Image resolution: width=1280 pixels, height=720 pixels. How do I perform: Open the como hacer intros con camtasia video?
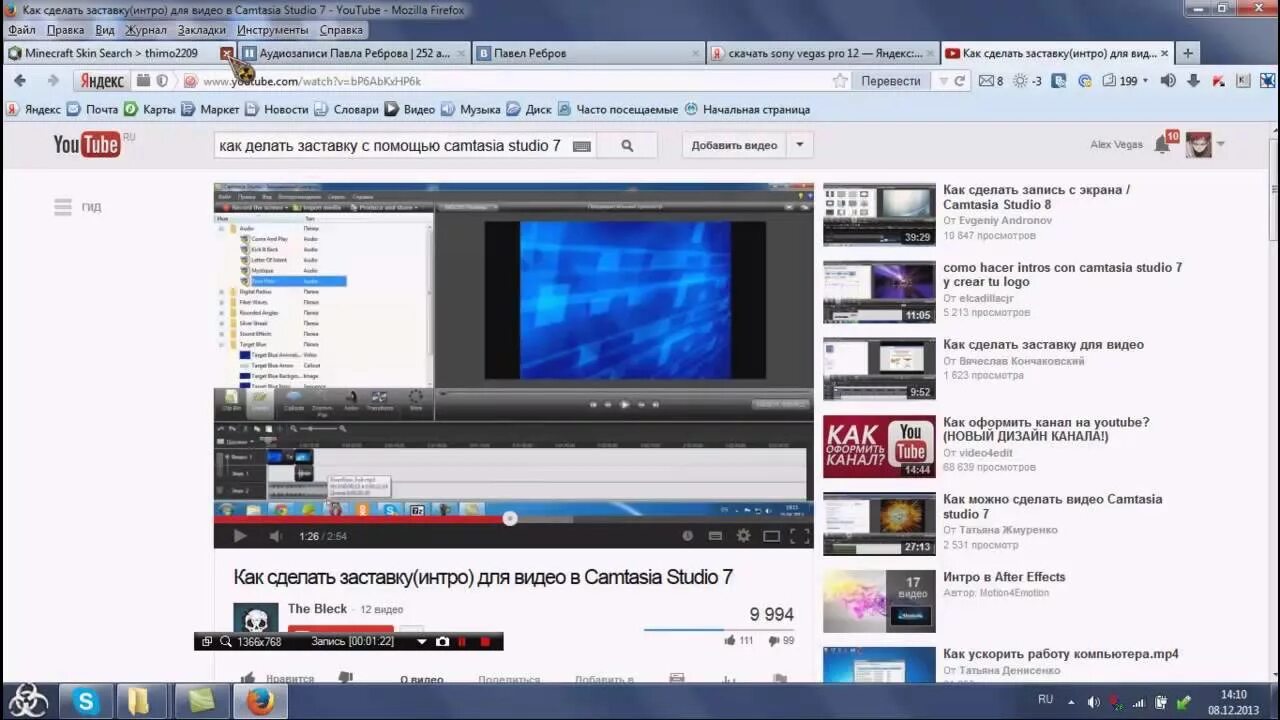coord(1062,275)
